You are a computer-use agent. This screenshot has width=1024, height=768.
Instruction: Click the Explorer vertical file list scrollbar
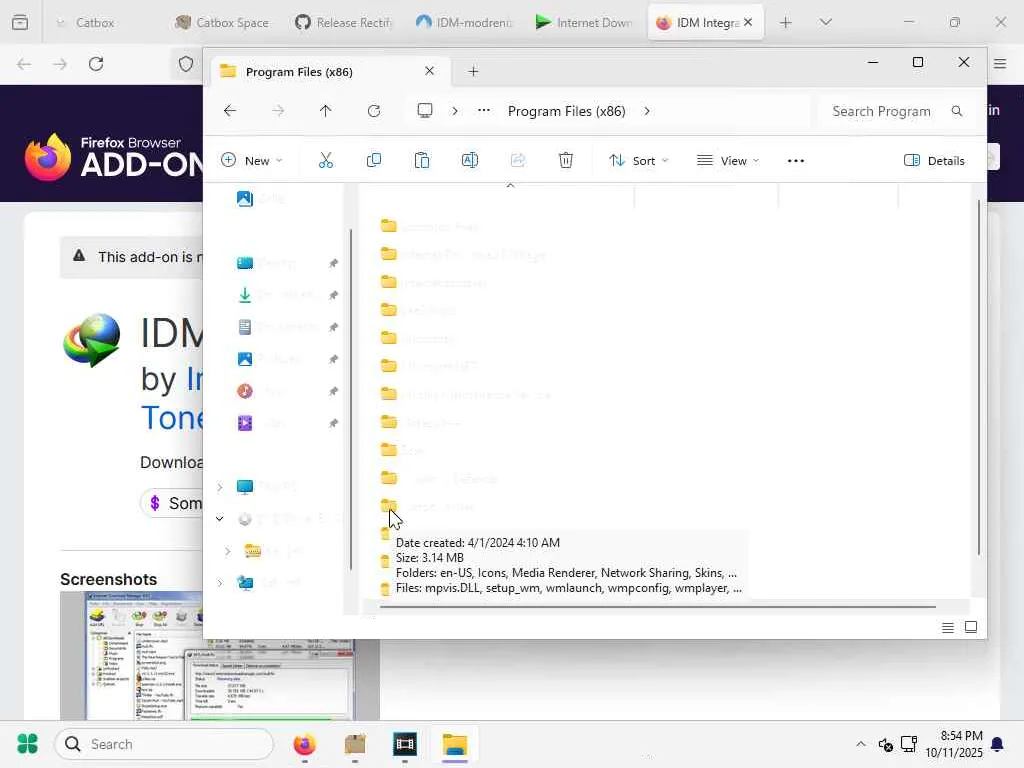(x=978, y=377)
